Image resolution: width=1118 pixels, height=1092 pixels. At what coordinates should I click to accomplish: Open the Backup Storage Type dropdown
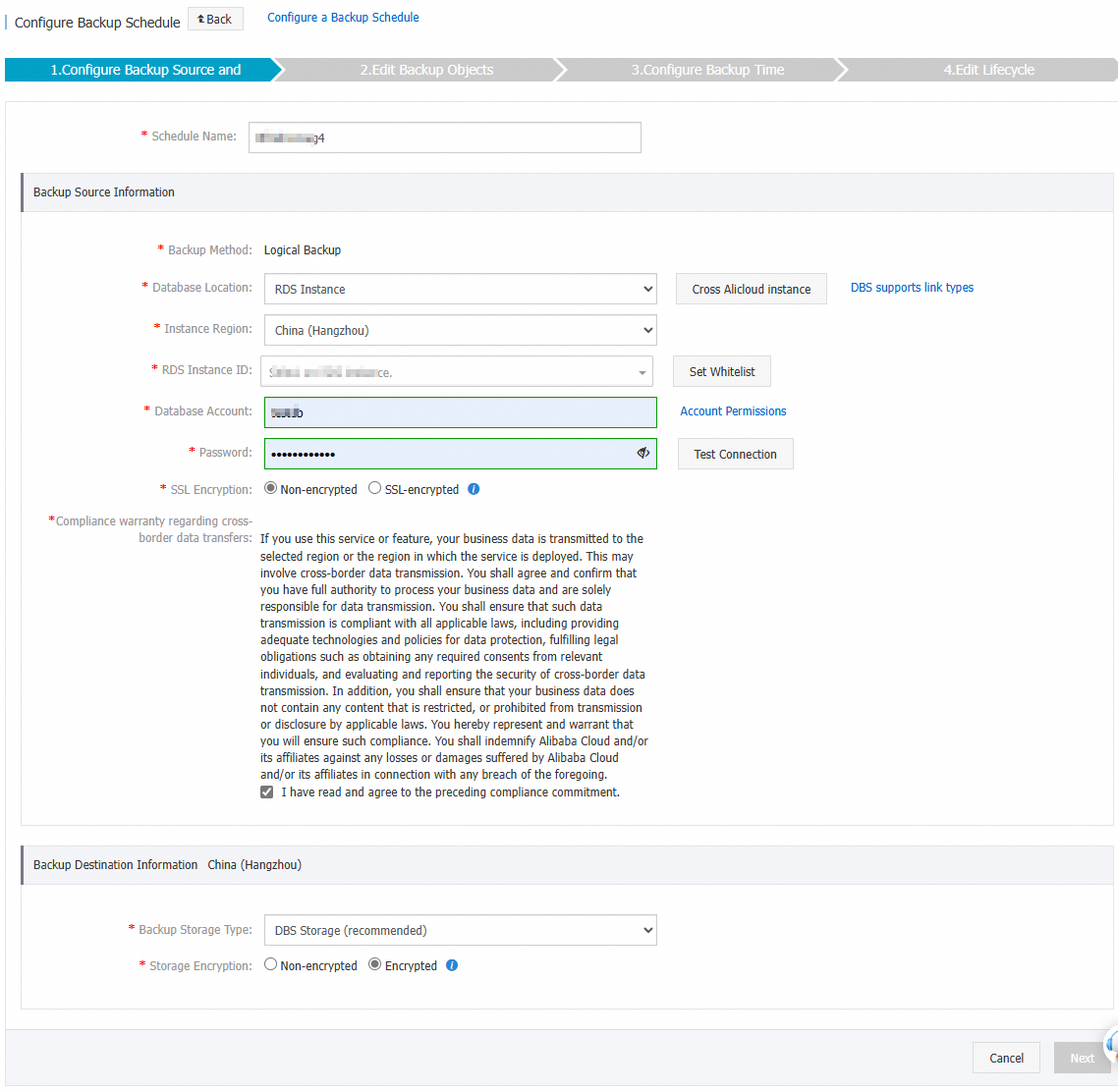tap(460, 931)
